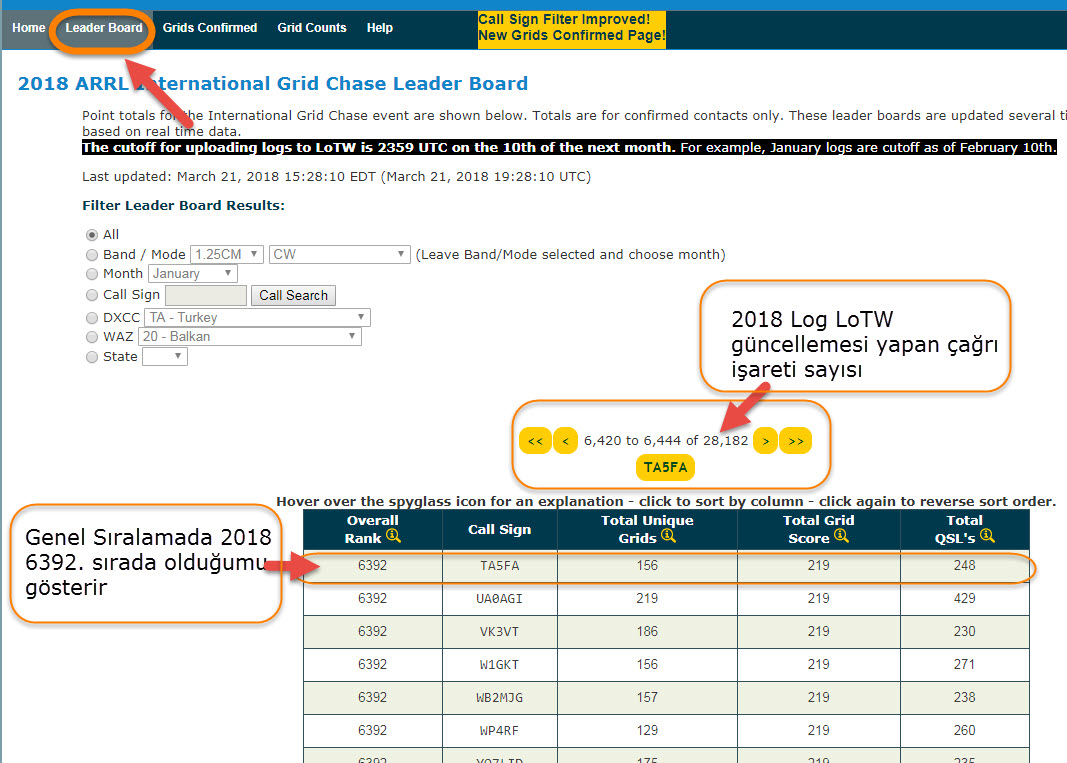Open the Grid Counts menu item
Viewport: 1067px width, 763px height.
click(x=312, y=28)
